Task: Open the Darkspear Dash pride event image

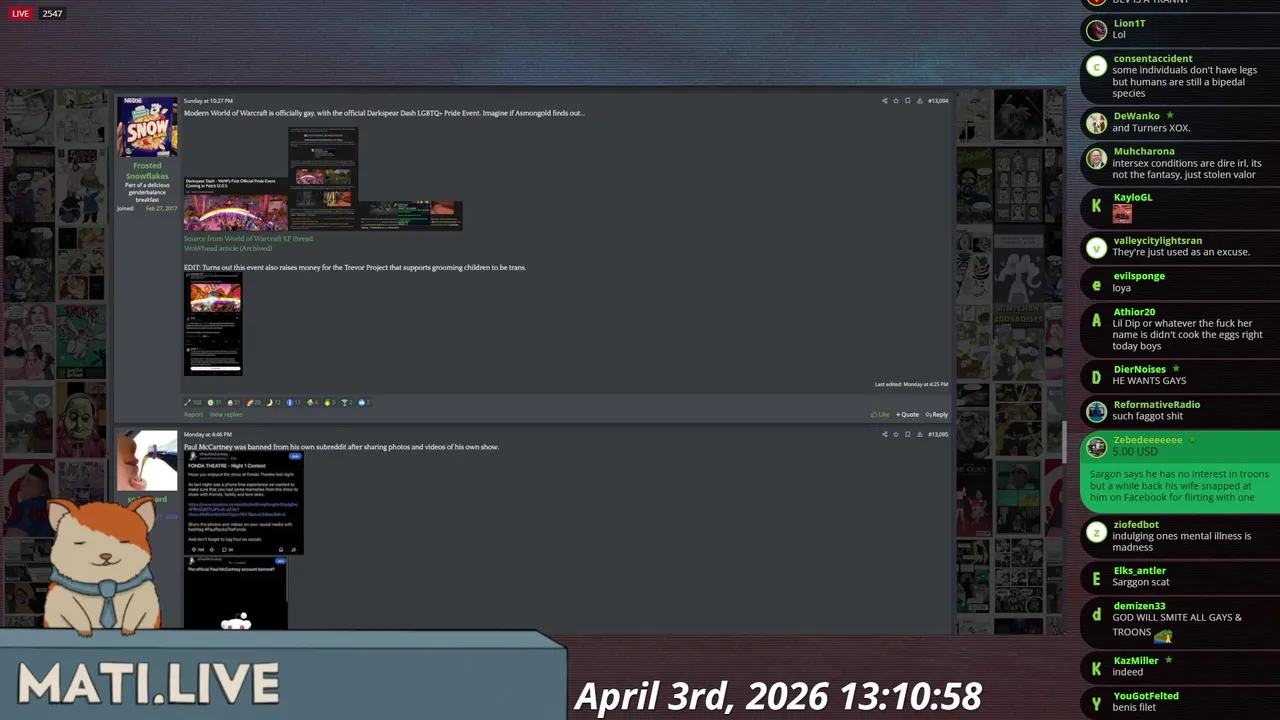Action: point(236,204)
